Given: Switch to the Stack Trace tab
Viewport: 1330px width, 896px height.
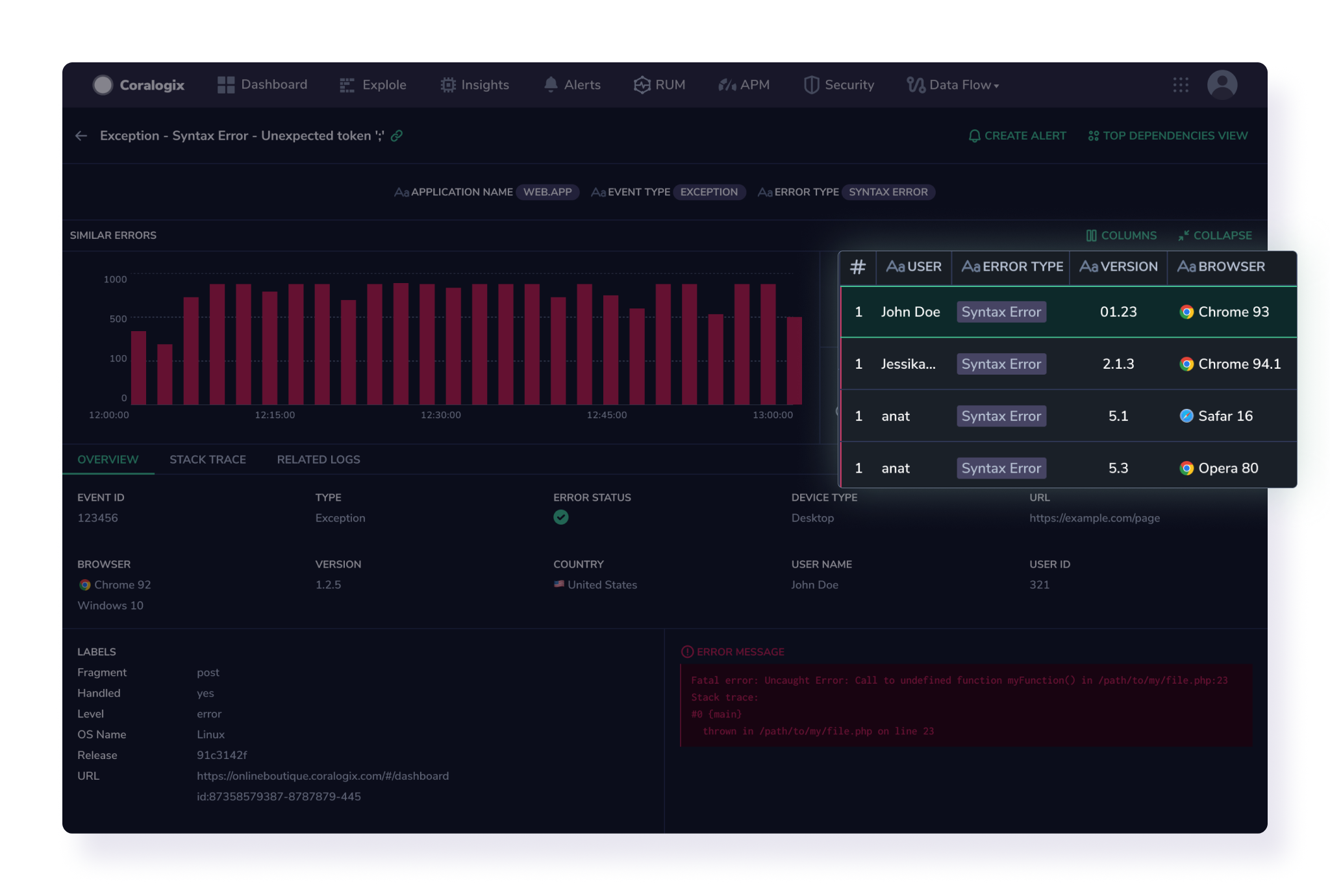Looking at the screenshot, I should coord(208,460).
